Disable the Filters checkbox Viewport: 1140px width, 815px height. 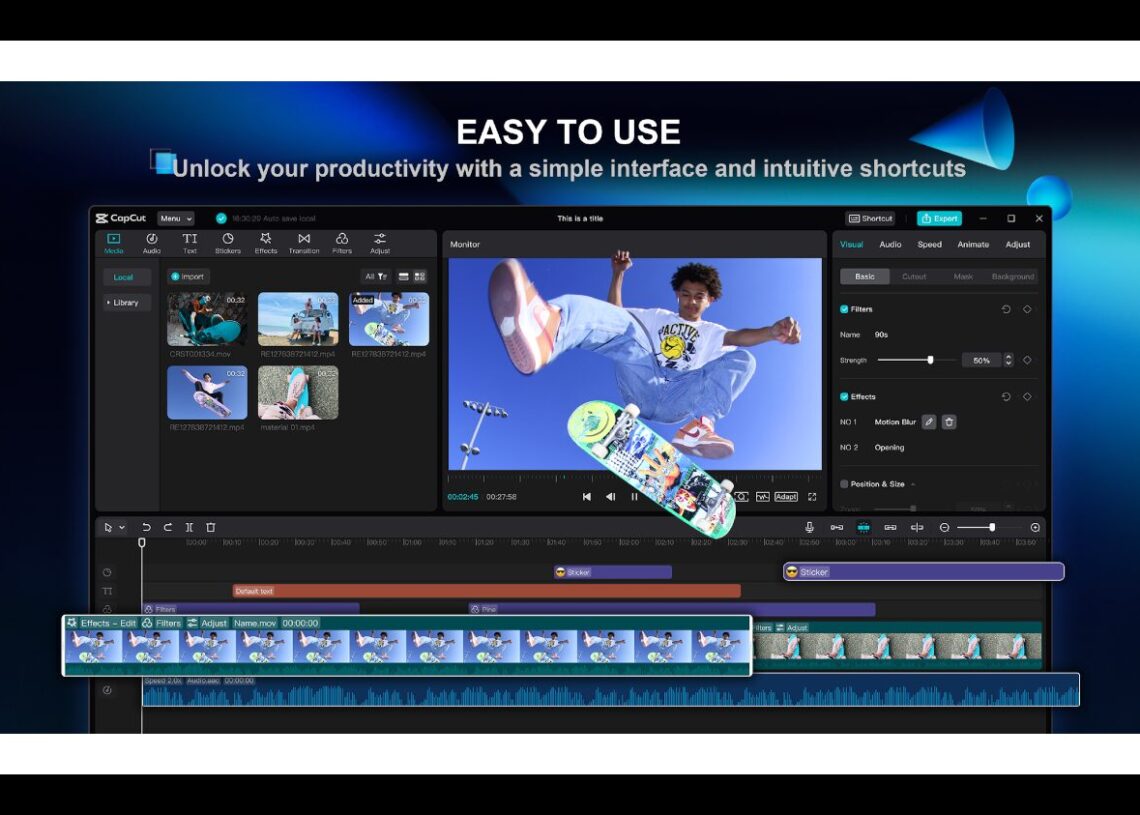click(844, 309)
